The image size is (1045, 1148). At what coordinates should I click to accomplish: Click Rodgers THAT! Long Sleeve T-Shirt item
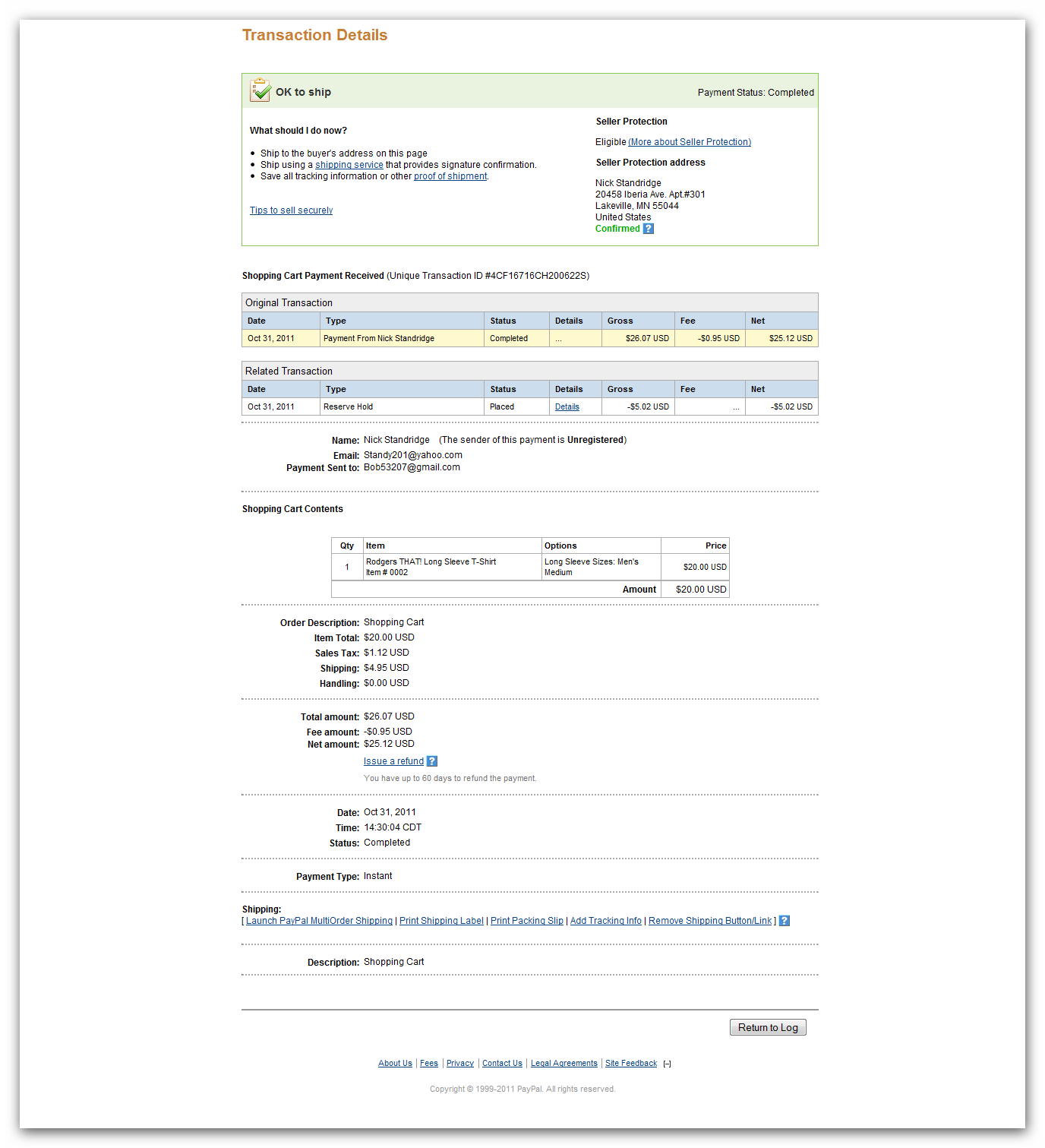pyautogui.click(x=431, y=562)
